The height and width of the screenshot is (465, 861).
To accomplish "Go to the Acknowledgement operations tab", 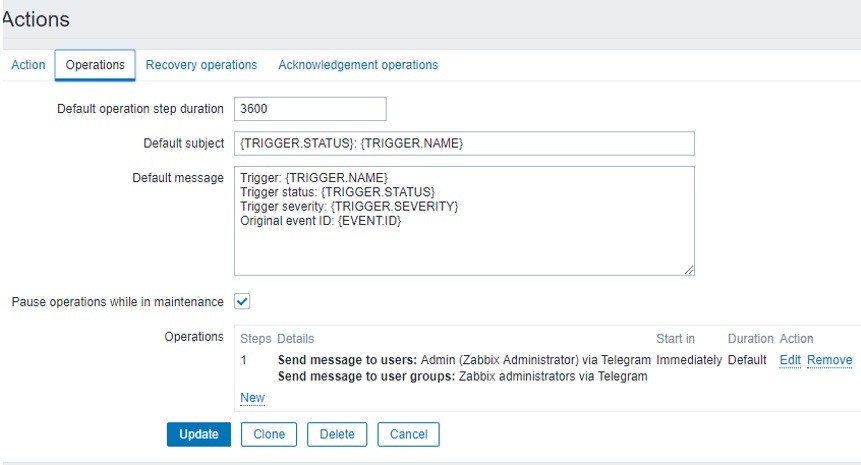I will click(358, 65).
